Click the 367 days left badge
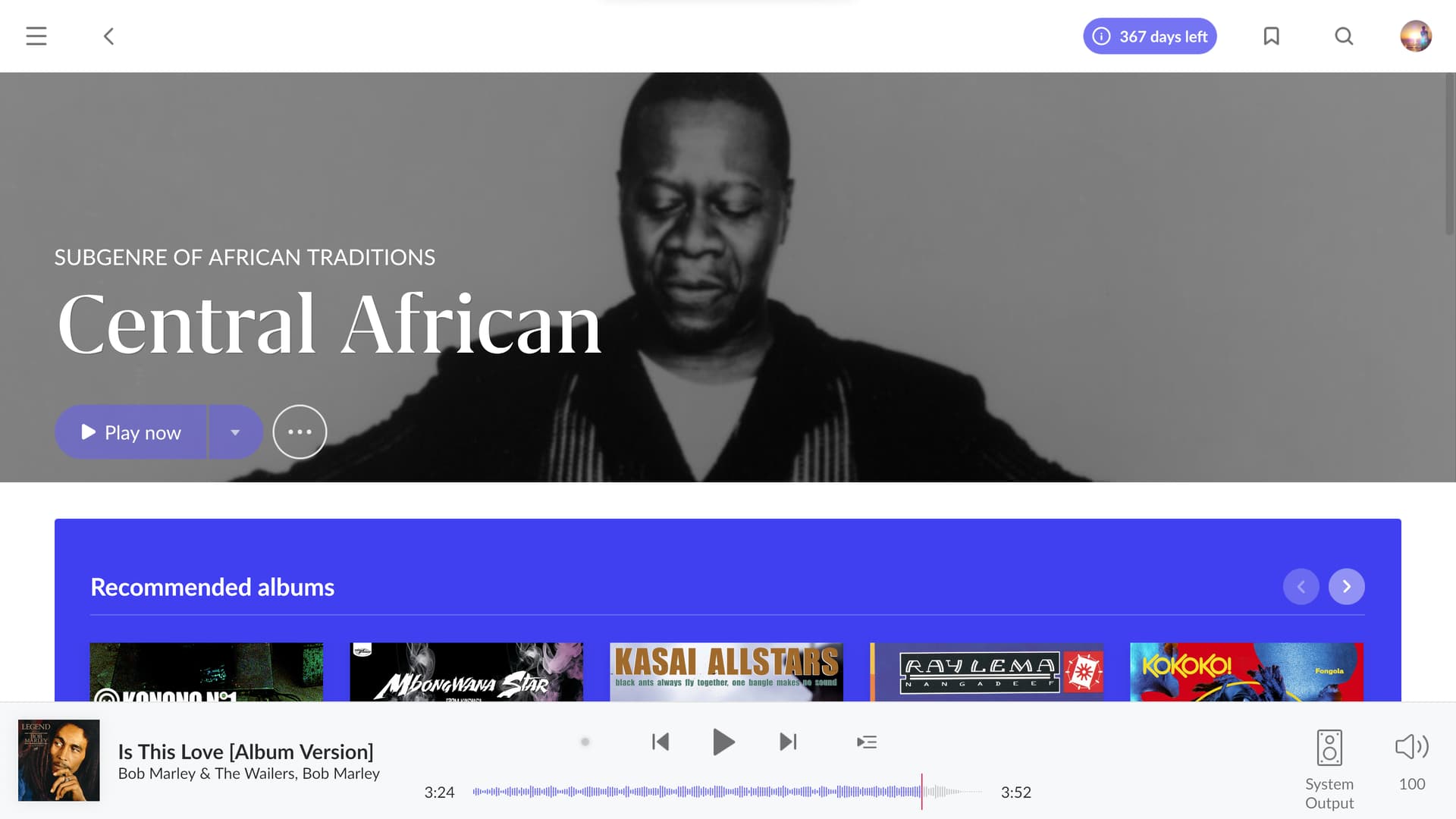Viewport: 1456px width, 819px height. click(1150, 36)
